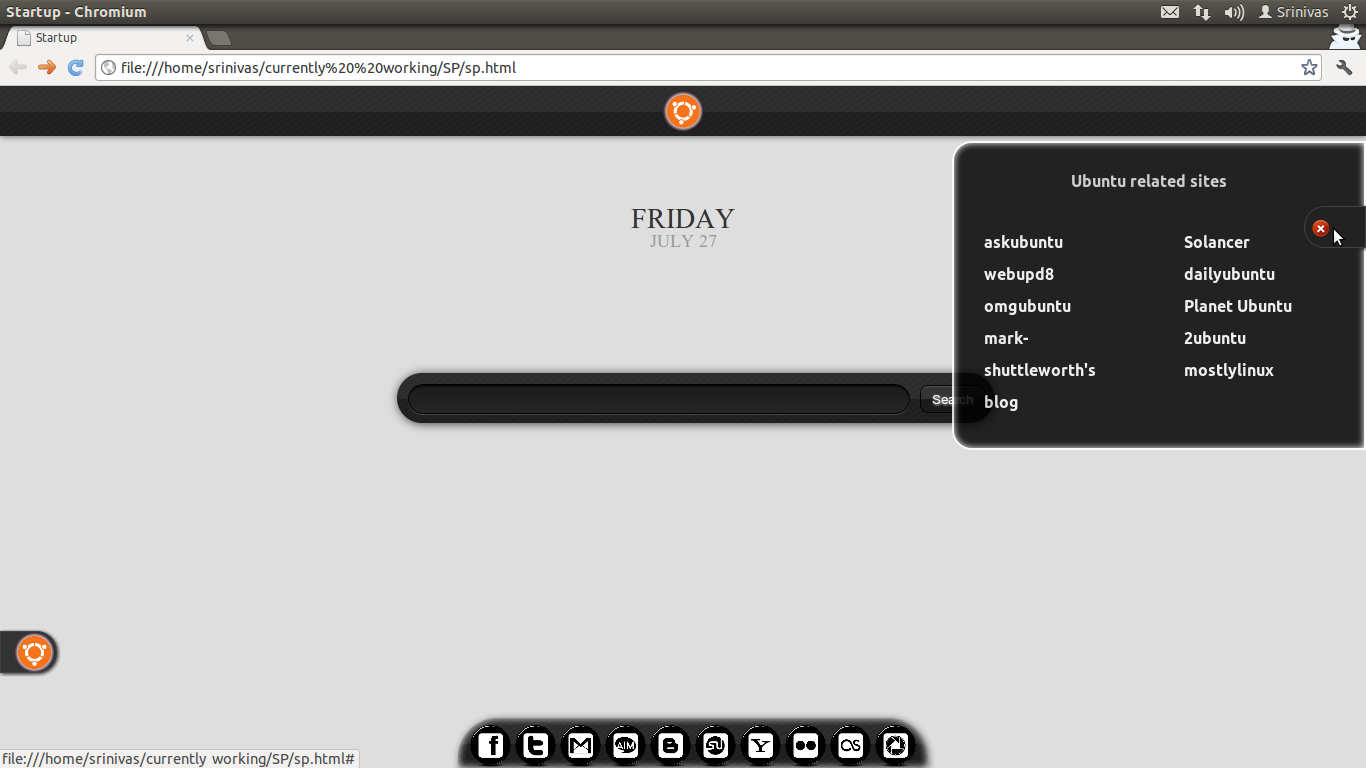Image resolution: width=1366 pixels, height=768 pixels.
Task: Click the page info globe icon in address bar
Action: click(x=109, y=68)
